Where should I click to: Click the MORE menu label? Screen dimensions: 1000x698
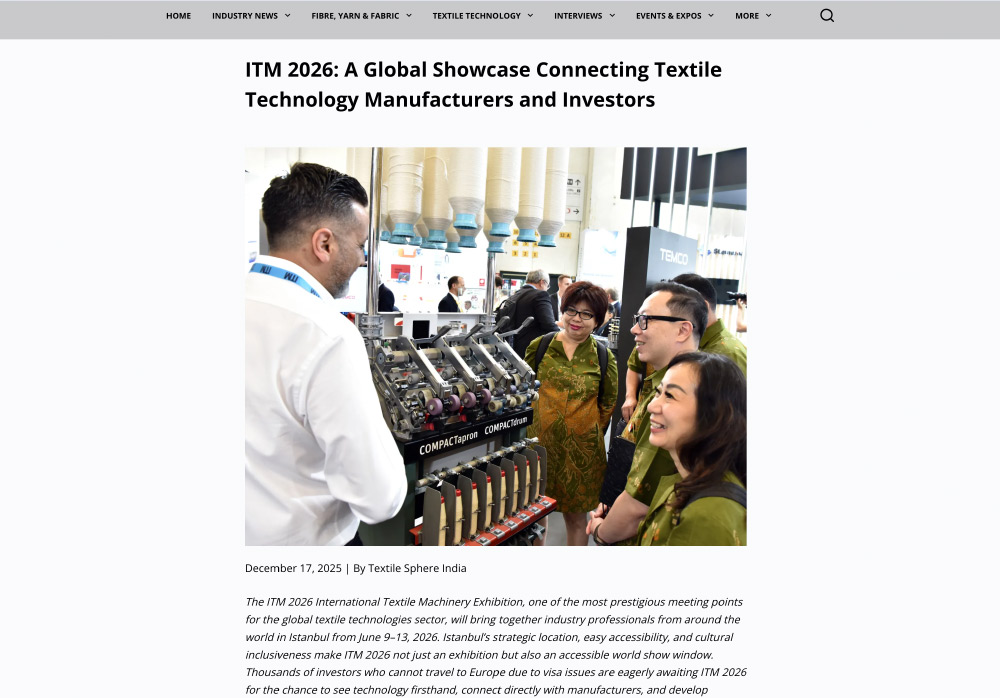[x=746, y=16]
